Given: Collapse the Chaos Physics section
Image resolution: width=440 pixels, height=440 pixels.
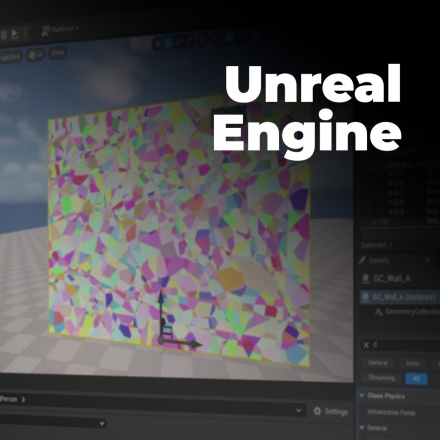Looking at the screenshot, I should [x=362, y=396].
